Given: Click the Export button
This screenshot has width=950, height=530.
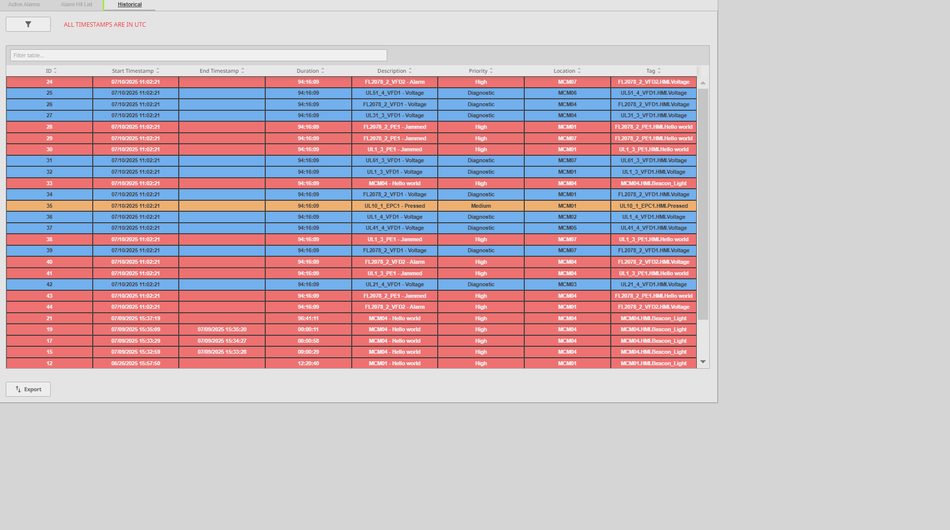Looking at the screenshot, I should pos(28,389).
